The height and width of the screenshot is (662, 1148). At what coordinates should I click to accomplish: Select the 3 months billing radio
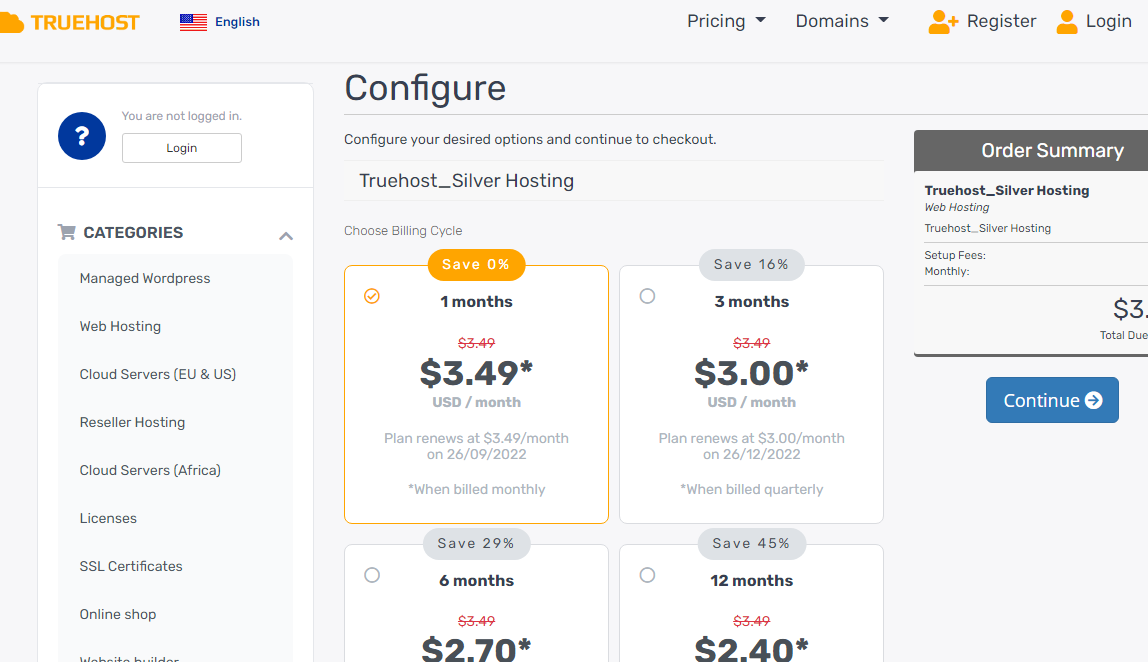click(647, 296)
